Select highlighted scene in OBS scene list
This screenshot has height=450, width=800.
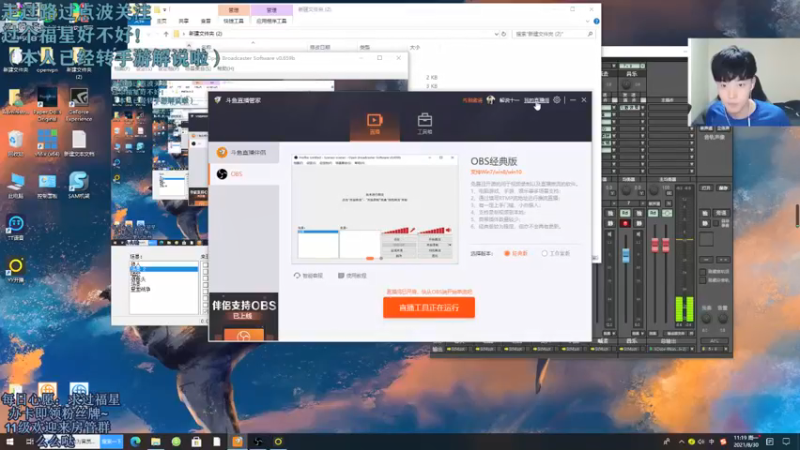(164, 269)
